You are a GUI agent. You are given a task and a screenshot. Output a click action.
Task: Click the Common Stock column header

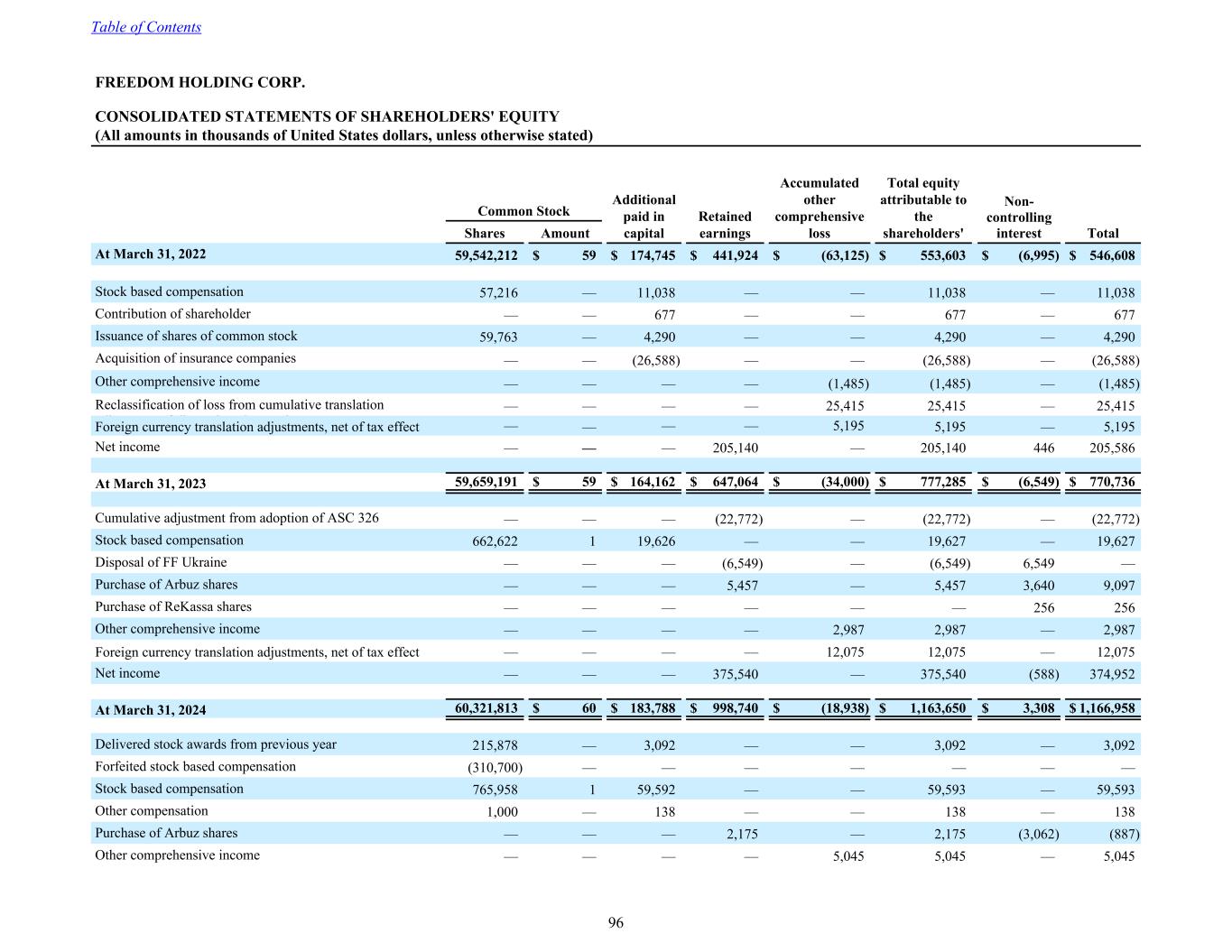[x=523, y=211]
